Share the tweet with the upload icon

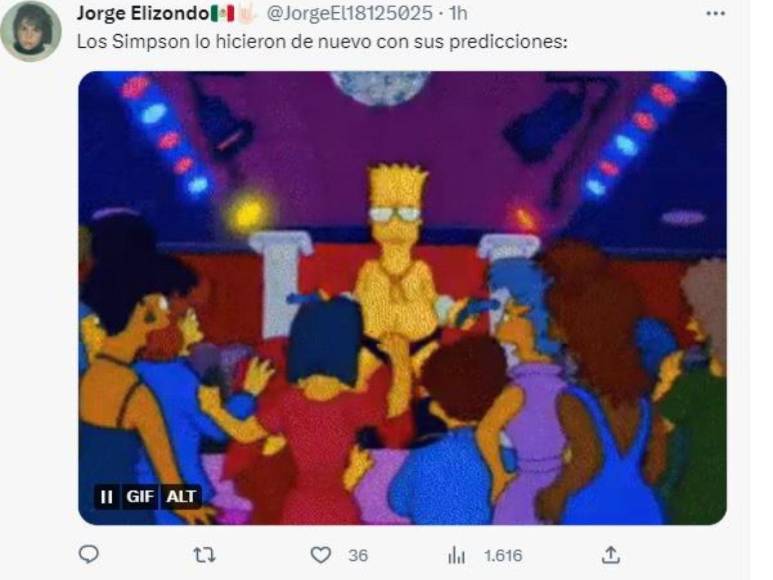tap(610, 555)
